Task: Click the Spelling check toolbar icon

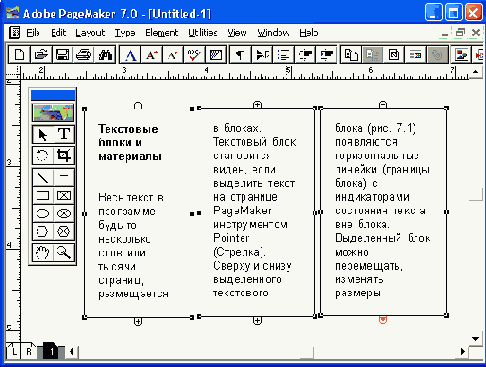Action: (194, 55)
